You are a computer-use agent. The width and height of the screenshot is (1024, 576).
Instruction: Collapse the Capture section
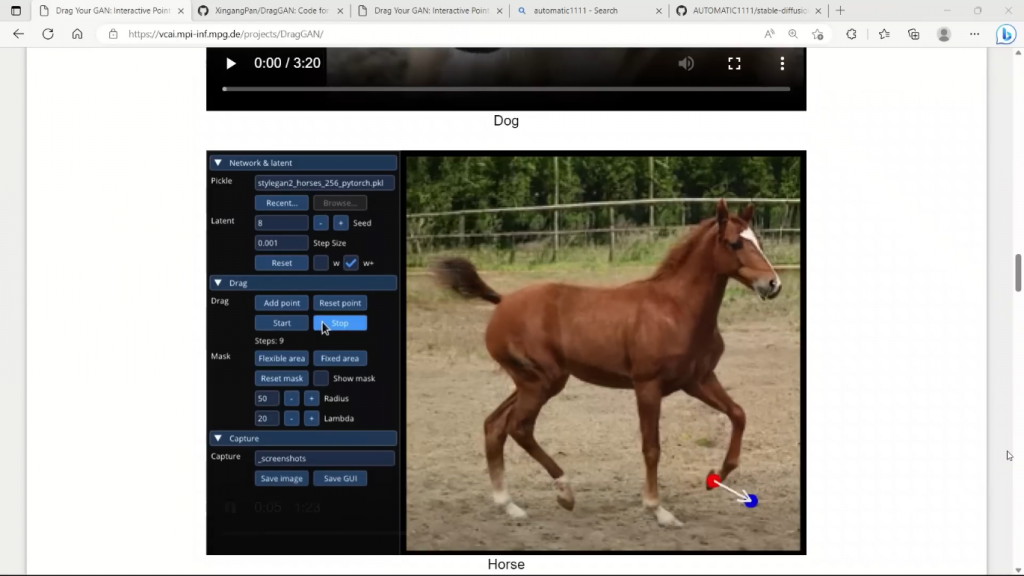[218, 438]
